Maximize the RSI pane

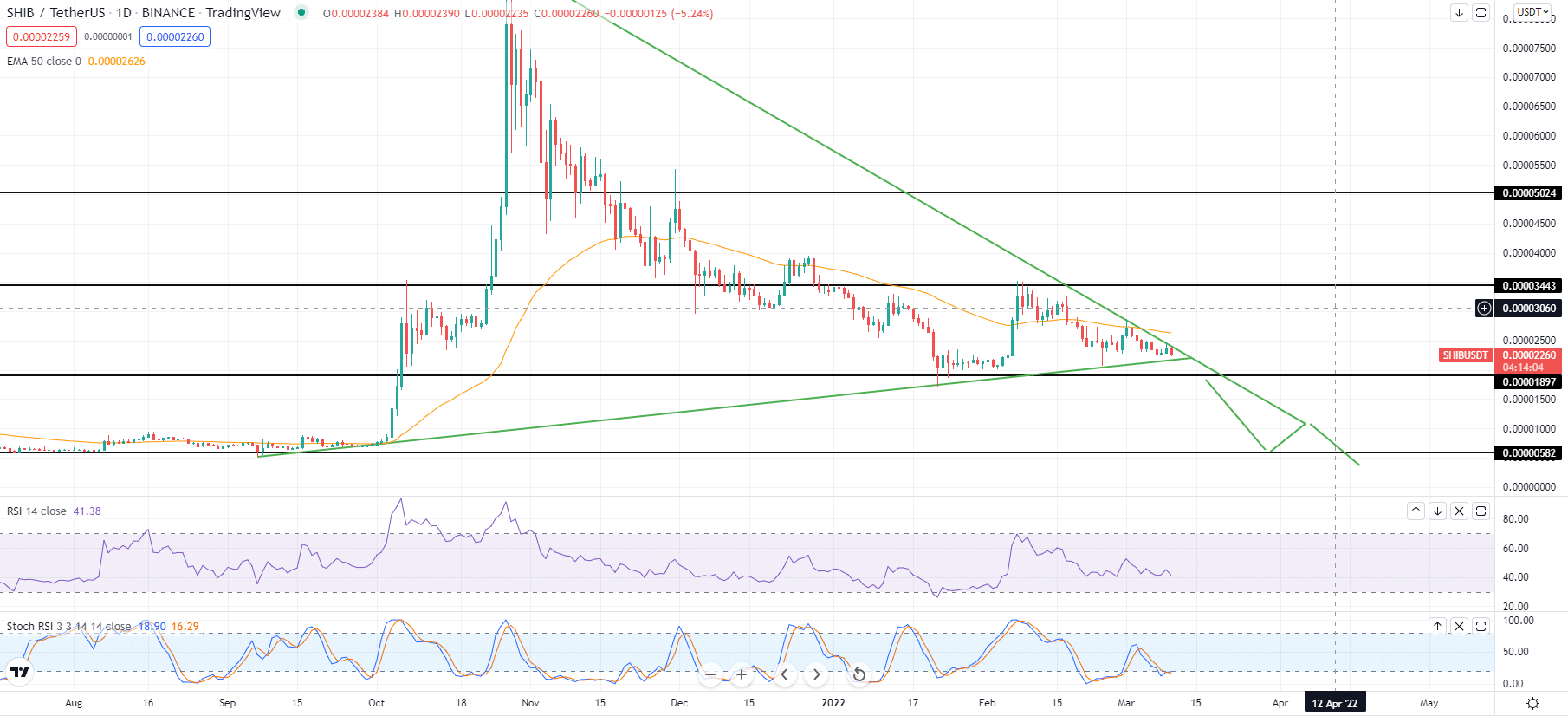click(1481, 511)
